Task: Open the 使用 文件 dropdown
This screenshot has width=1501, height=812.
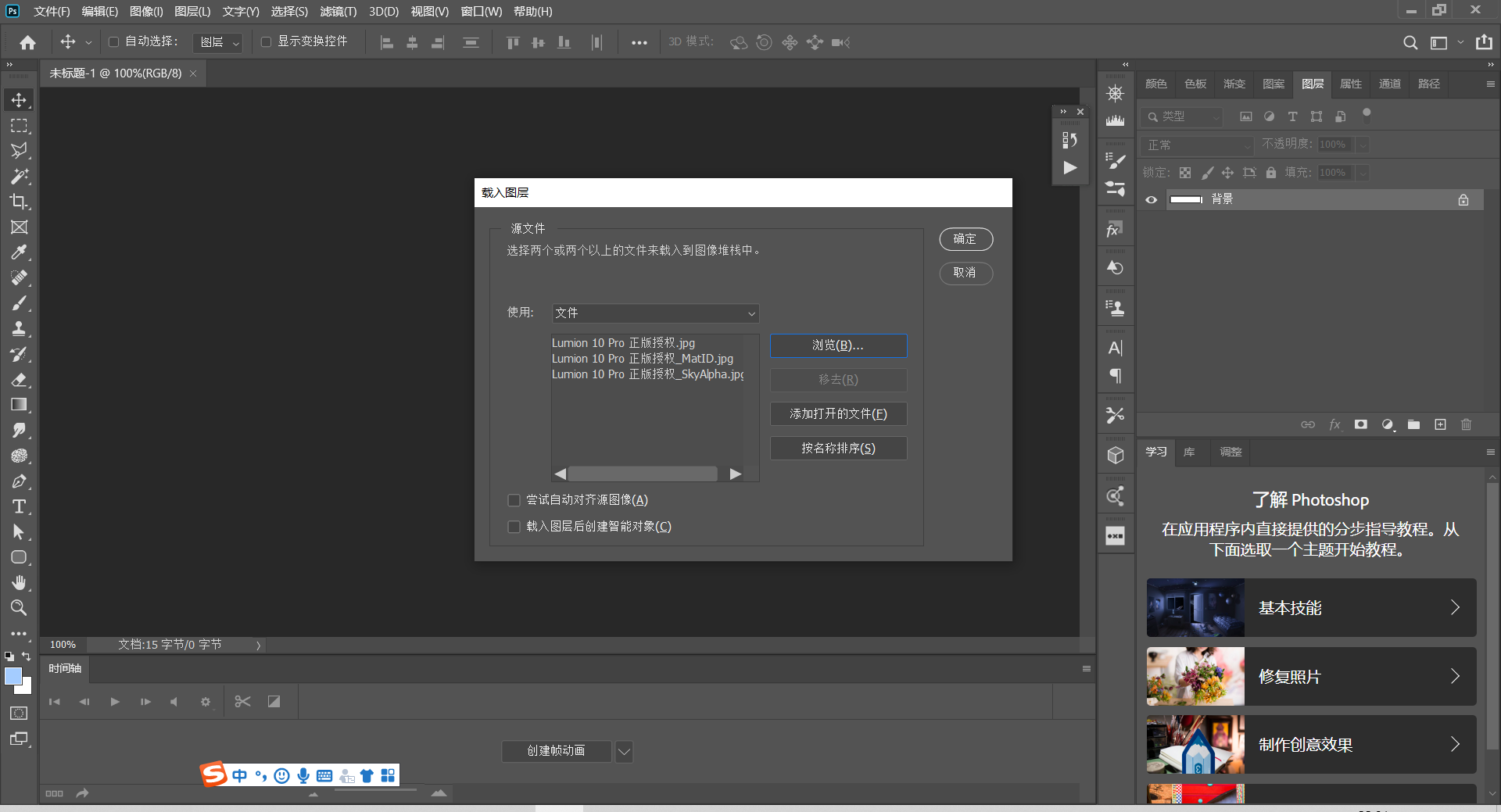Action: [x=655, y=313]
